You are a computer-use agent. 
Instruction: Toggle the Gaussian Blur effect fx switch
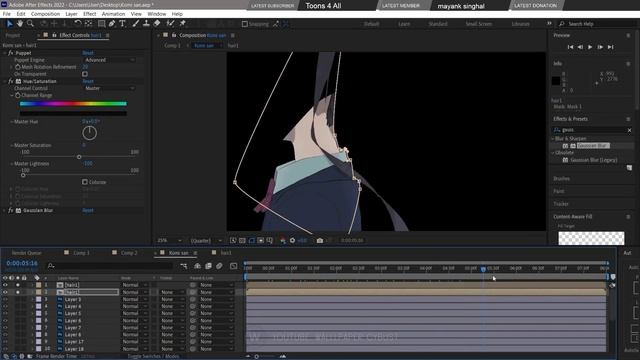pos(11,211)
